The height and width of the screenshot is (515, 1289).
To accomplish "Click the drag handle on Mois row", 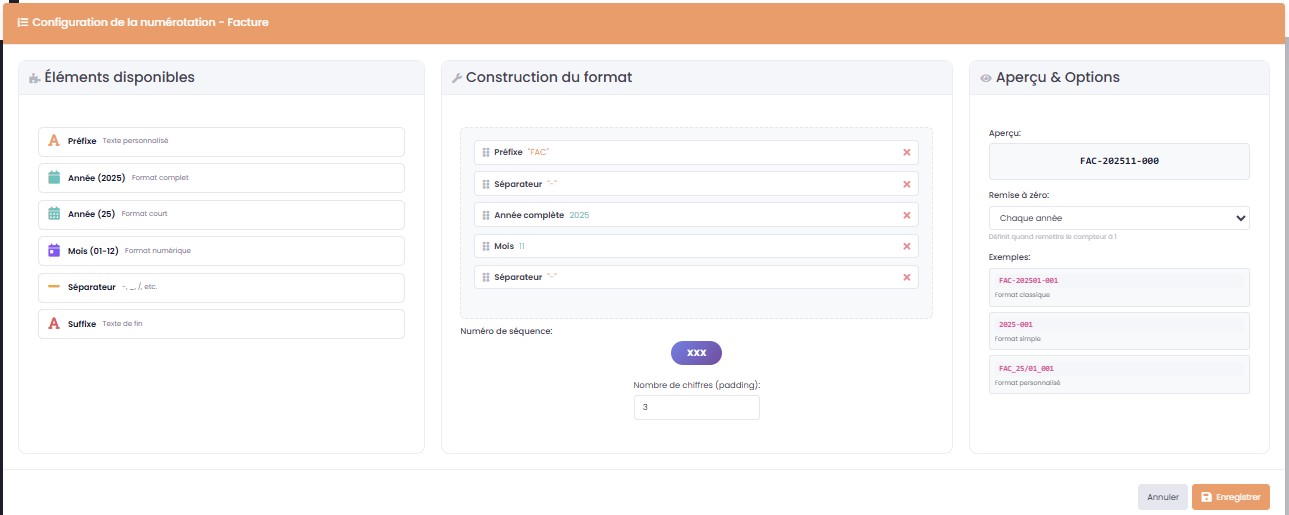I will click(486, 246).
